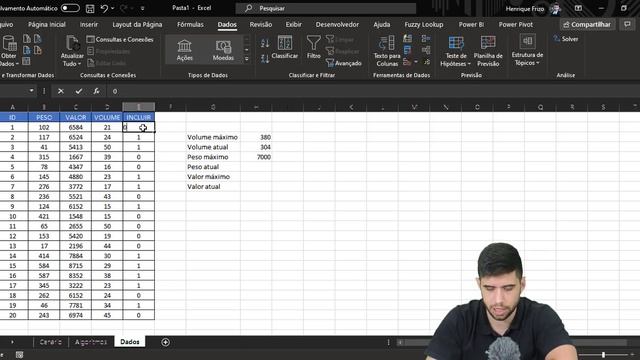This screenshot has width=640, height=360.
Task: Open the Classificar sort dialog
Action: coord(284,48)
